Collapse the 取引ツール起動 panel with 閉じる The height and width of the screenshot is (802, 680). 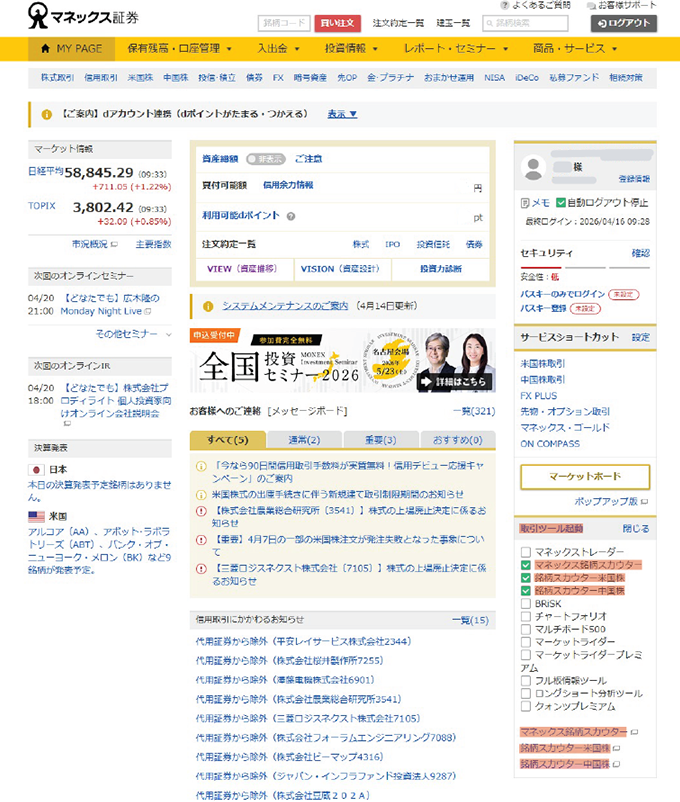click(x=635, y=529)
